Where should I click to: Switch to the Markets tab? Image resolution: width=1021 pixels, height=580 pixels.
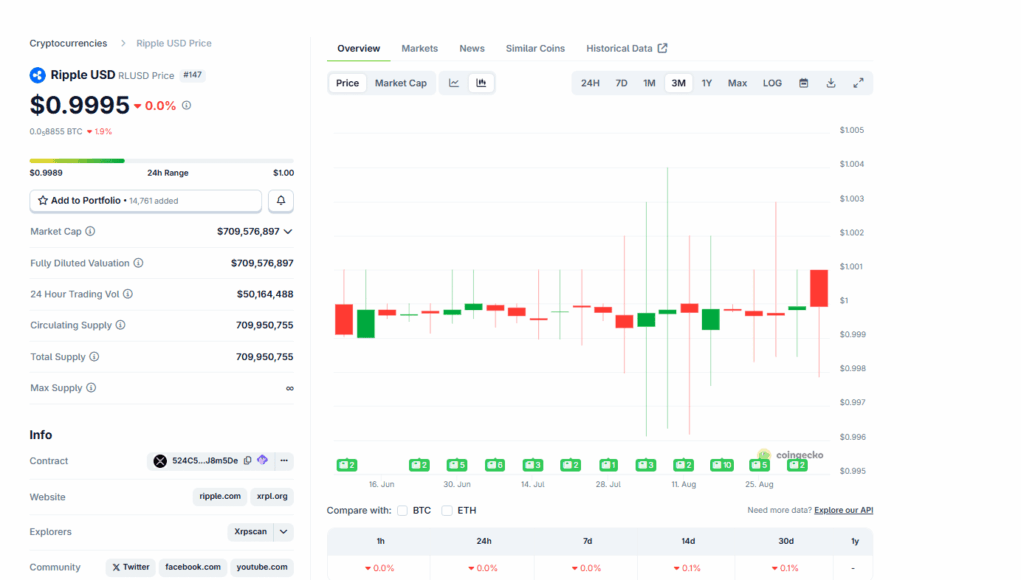click(419, 49)
